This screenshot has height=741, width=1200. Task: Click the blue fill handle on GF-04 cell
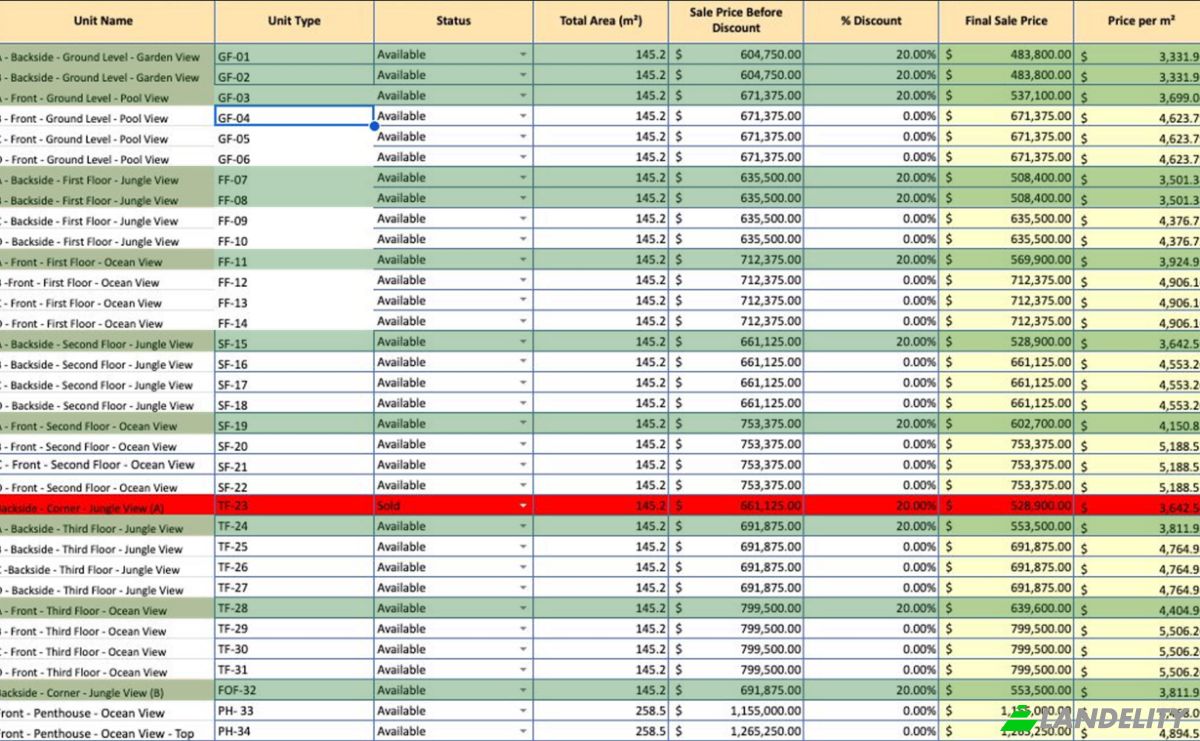[374, 126]
